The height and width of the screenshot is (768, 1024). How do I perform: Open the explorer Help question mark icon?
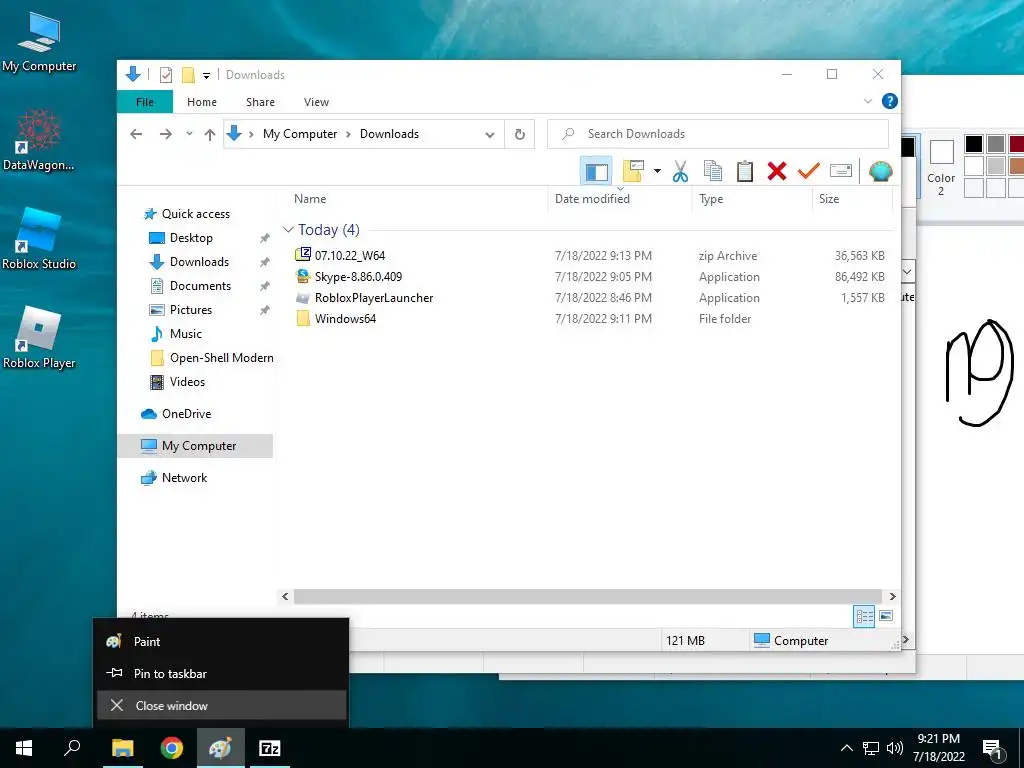click(x=889, y=101)
